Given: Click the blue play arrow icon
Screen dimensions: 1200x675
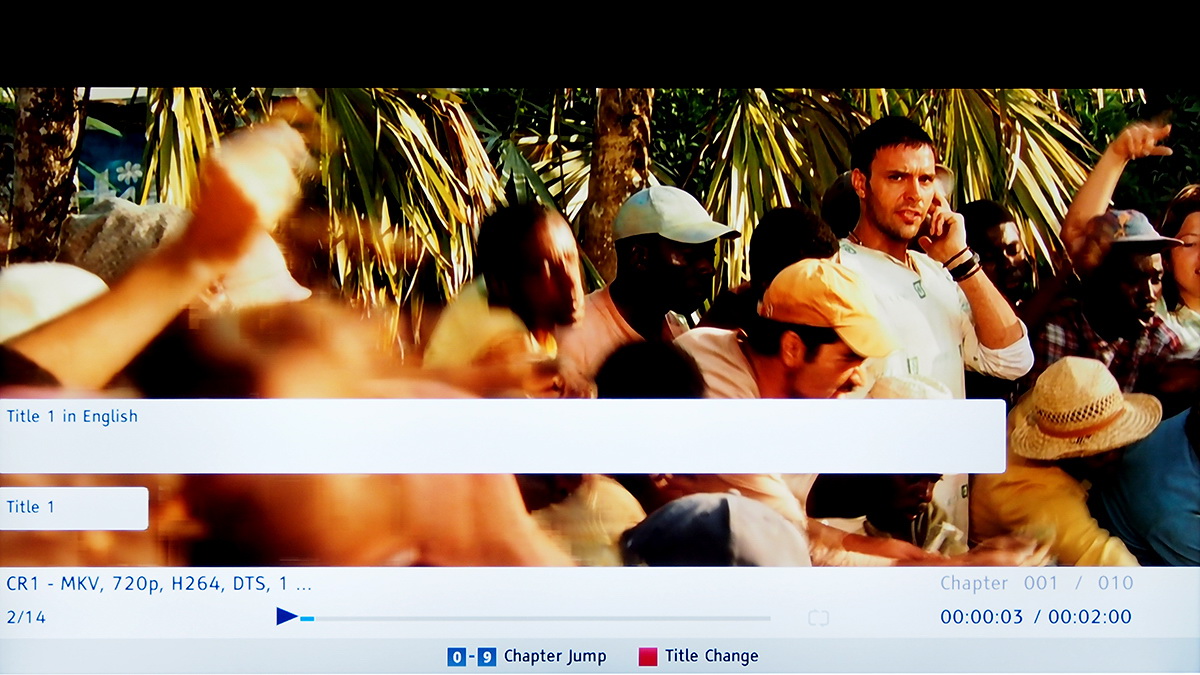Looking at the screenshot, I should click(x=287, y=617).
